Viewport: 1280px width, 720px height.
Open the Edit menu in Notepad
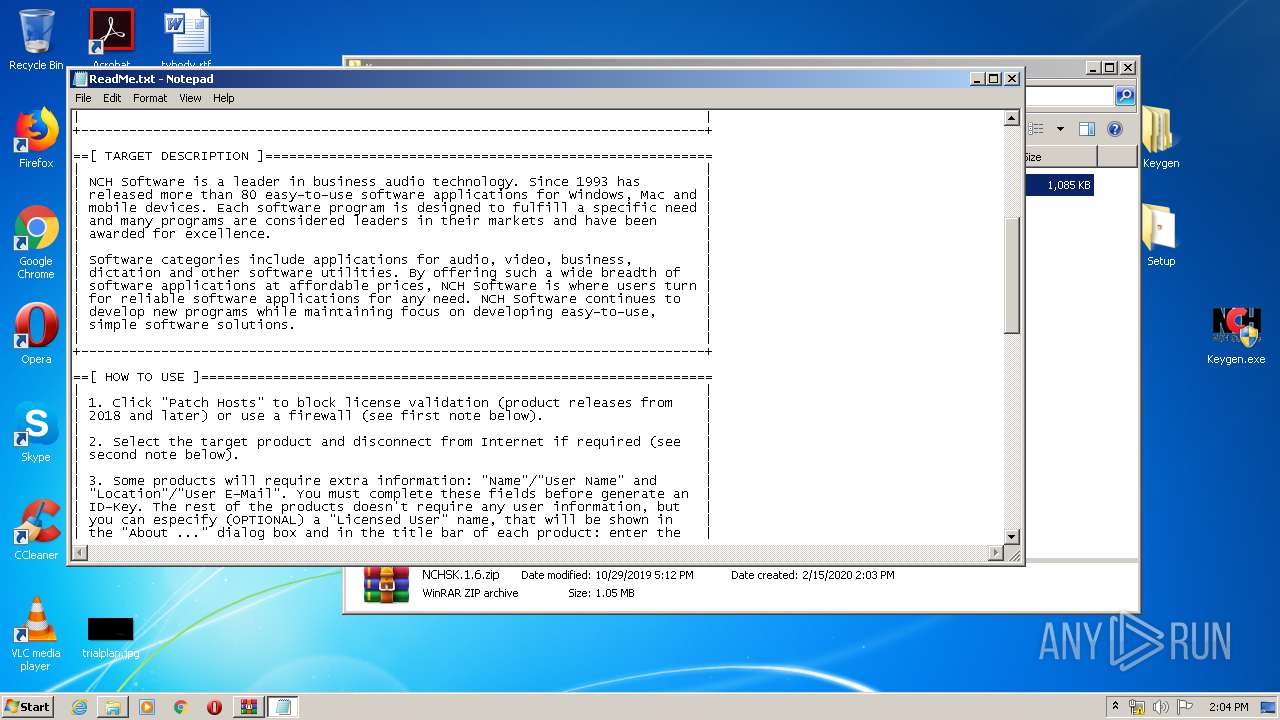(x=112, y=98)
